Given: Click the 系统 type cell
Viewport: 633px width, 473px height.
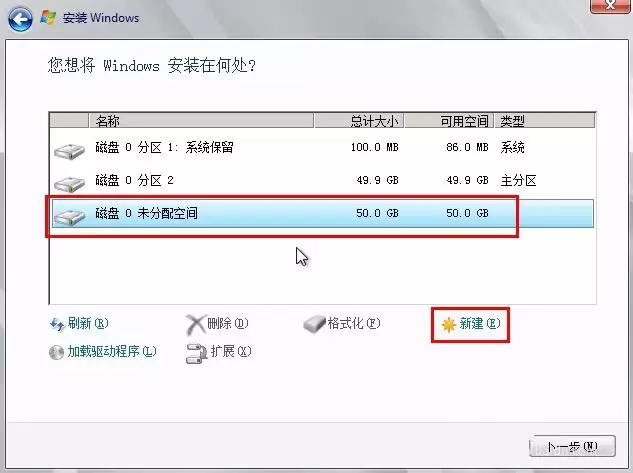Looking at the screenshot, I should pyautogui.click(x=512, y=148).
